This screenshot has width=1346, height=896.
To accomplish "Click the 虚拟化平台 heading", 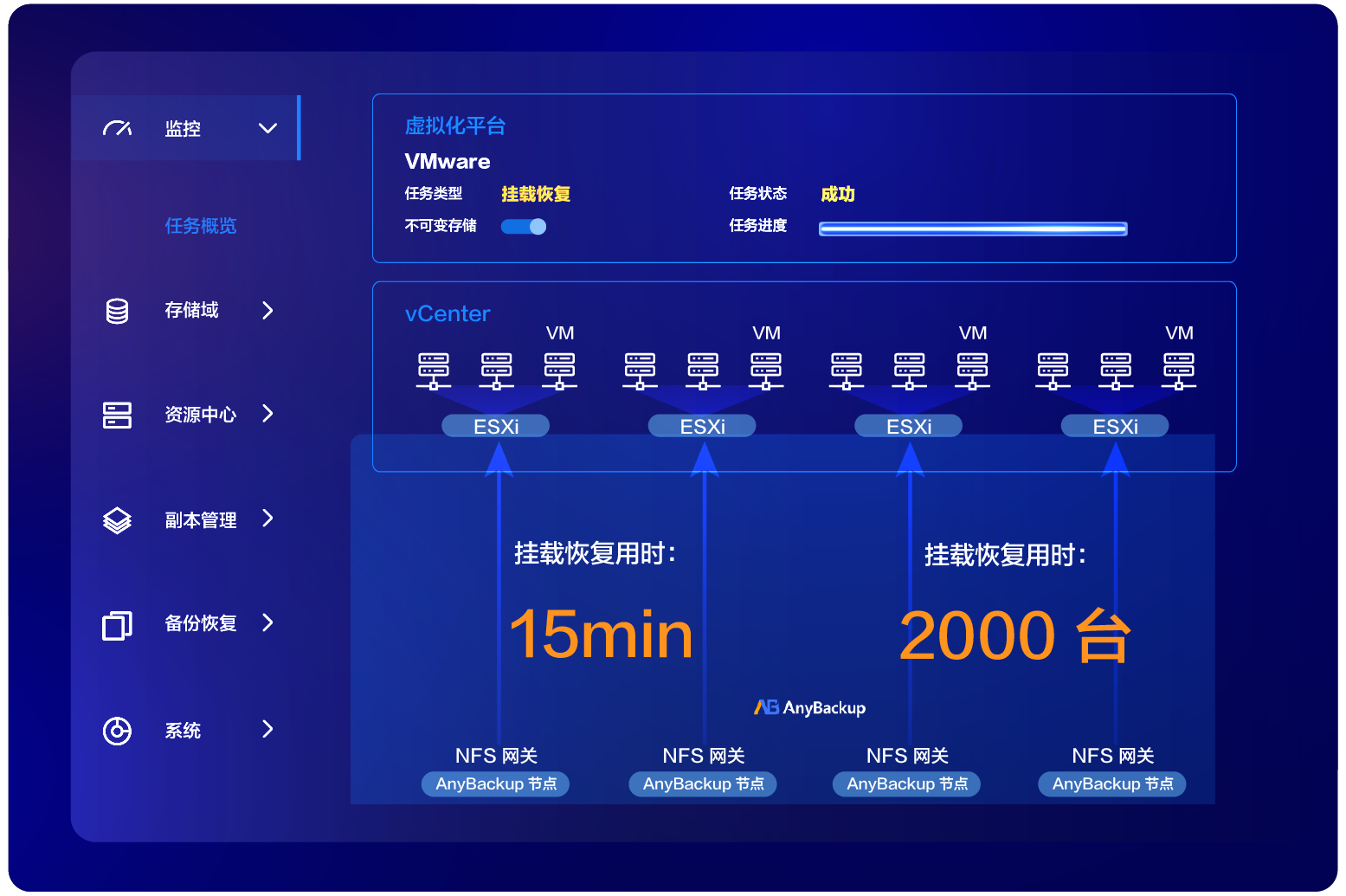I will pyautogui.click(x=455, y=126).
